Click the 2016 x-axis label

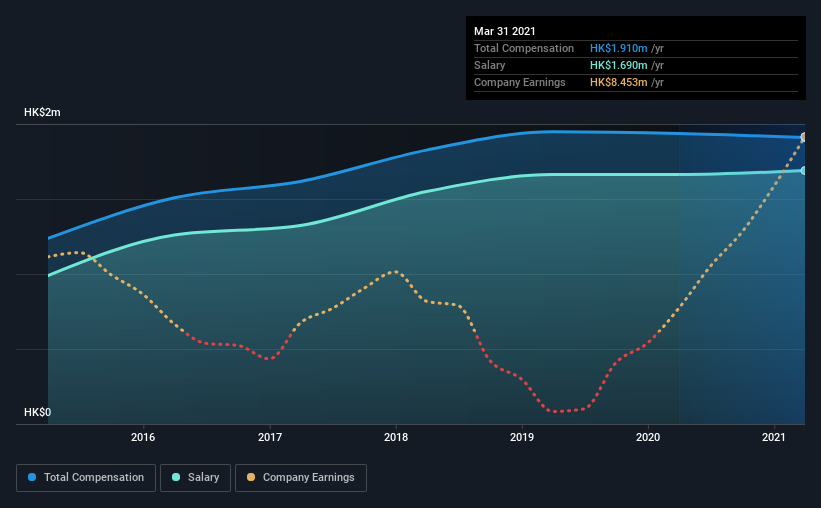143,437
